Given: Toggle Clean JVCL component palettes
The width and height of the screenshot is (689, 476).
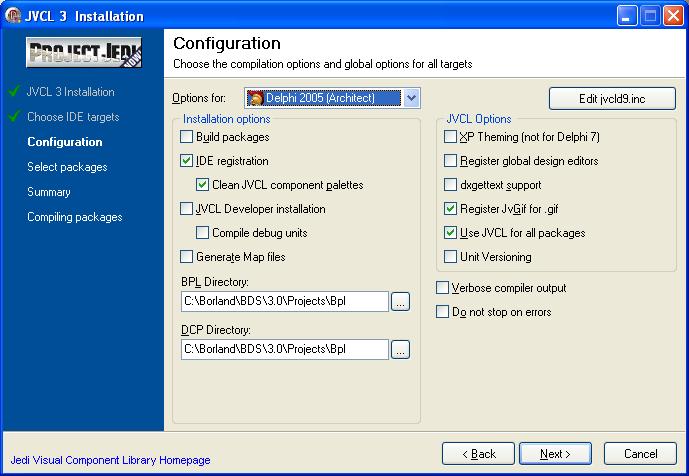Looking at the screenshot, I should click(x=203, y=185).
